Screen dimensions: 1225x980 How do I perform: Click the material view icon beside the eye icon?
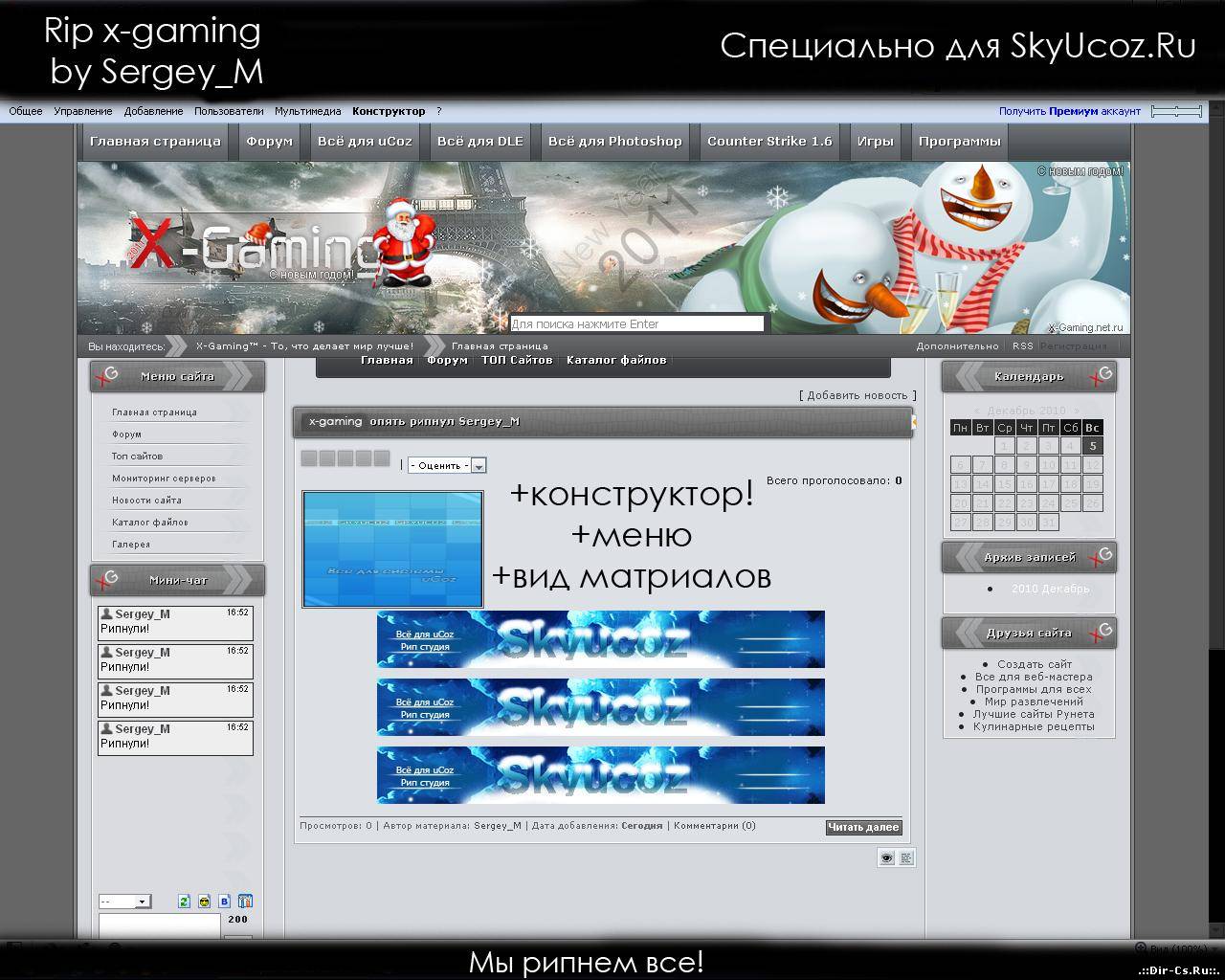pos(905,857)
